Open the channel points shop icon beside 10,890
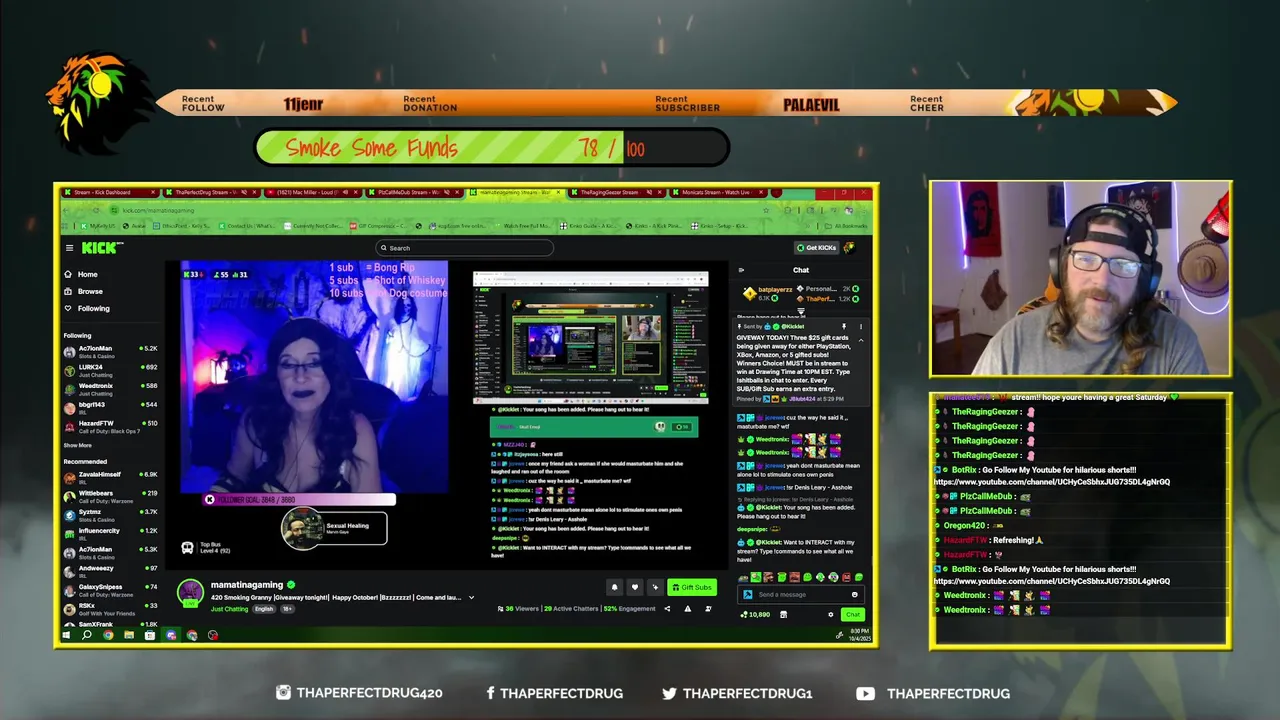 tap(783, 614)
